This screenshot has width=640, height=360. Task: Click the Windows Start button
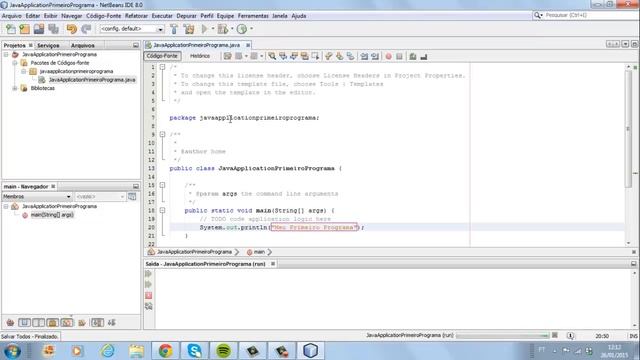point(12,351)
